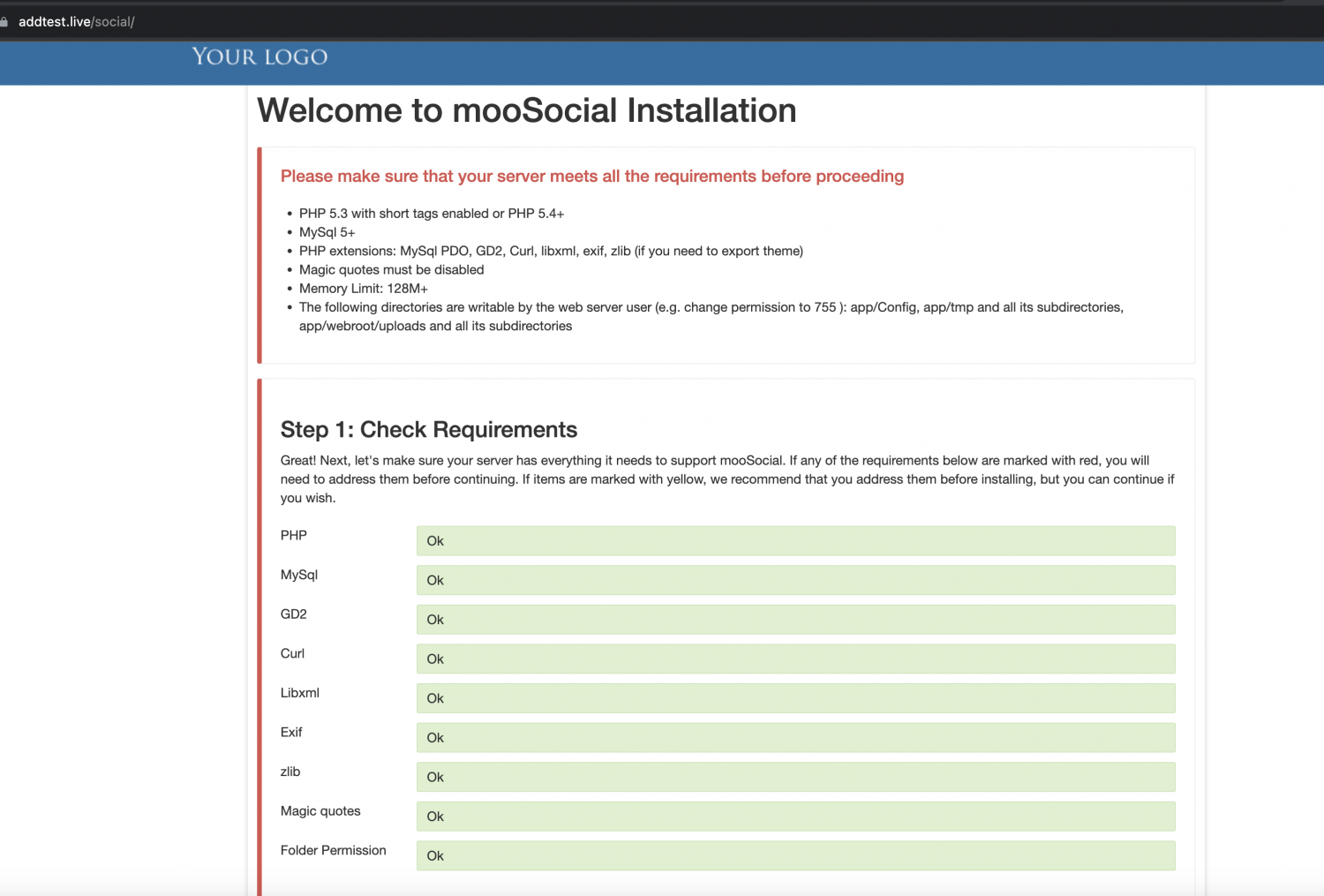This screenshot has height=896, width=1324.
Task: Click the Curl row label
Action: [292, 653]
